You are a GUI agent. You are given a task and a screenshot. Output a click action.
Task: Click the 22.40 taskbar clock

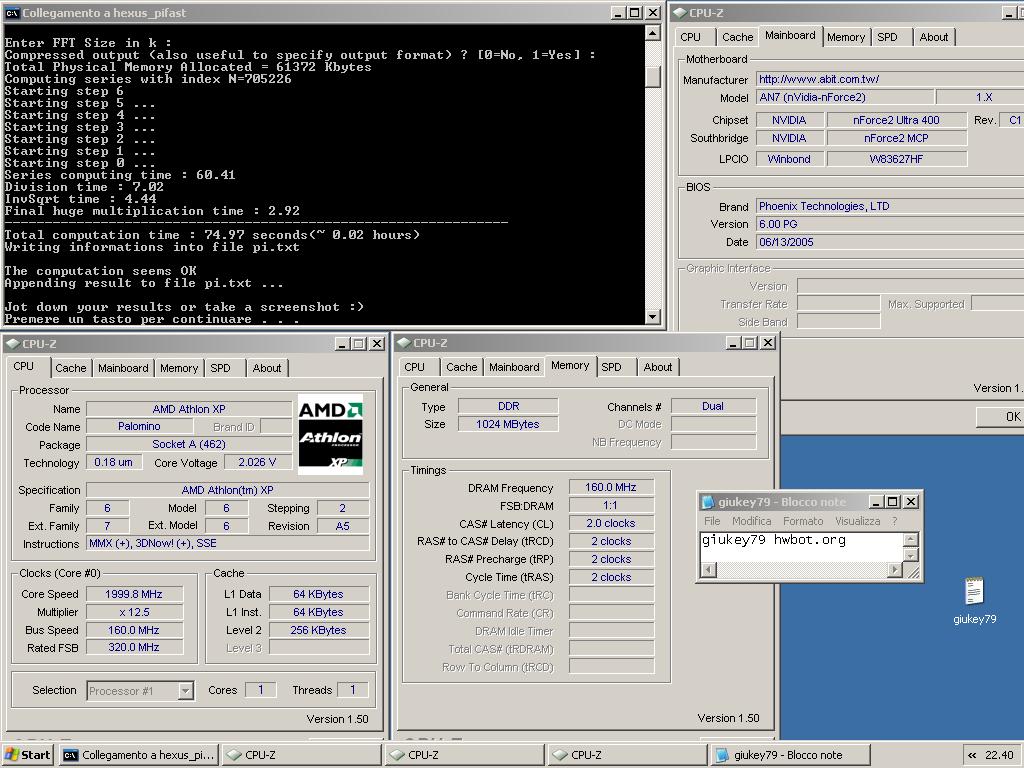pyautogui.click(x=999, y=755)
